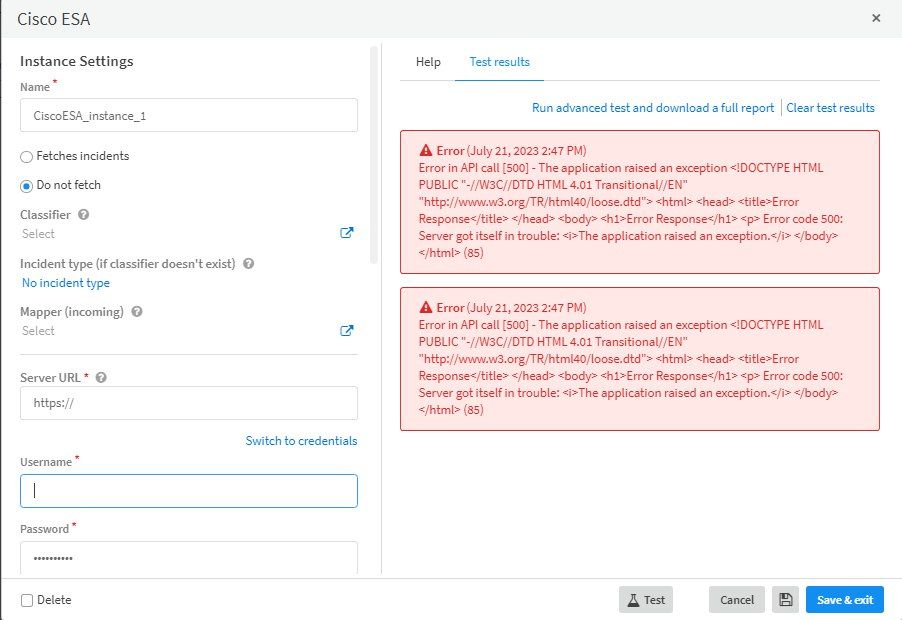902x620 pixels.
Task: Select the Do not fetch option
Action: click(27, 185)
